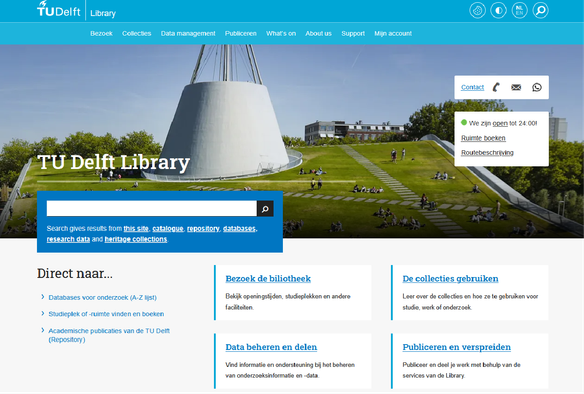This screenshot has width=584, height=394.
Task: Open the cookie settings icon in header
Action: click(477, 10)
